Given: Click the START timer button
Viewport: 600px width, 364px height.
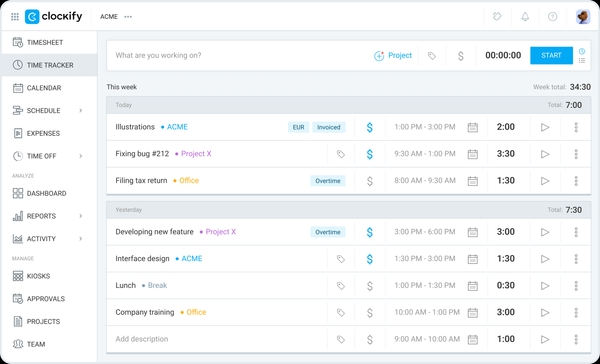Looking at the screenshot, I should 551,55.
